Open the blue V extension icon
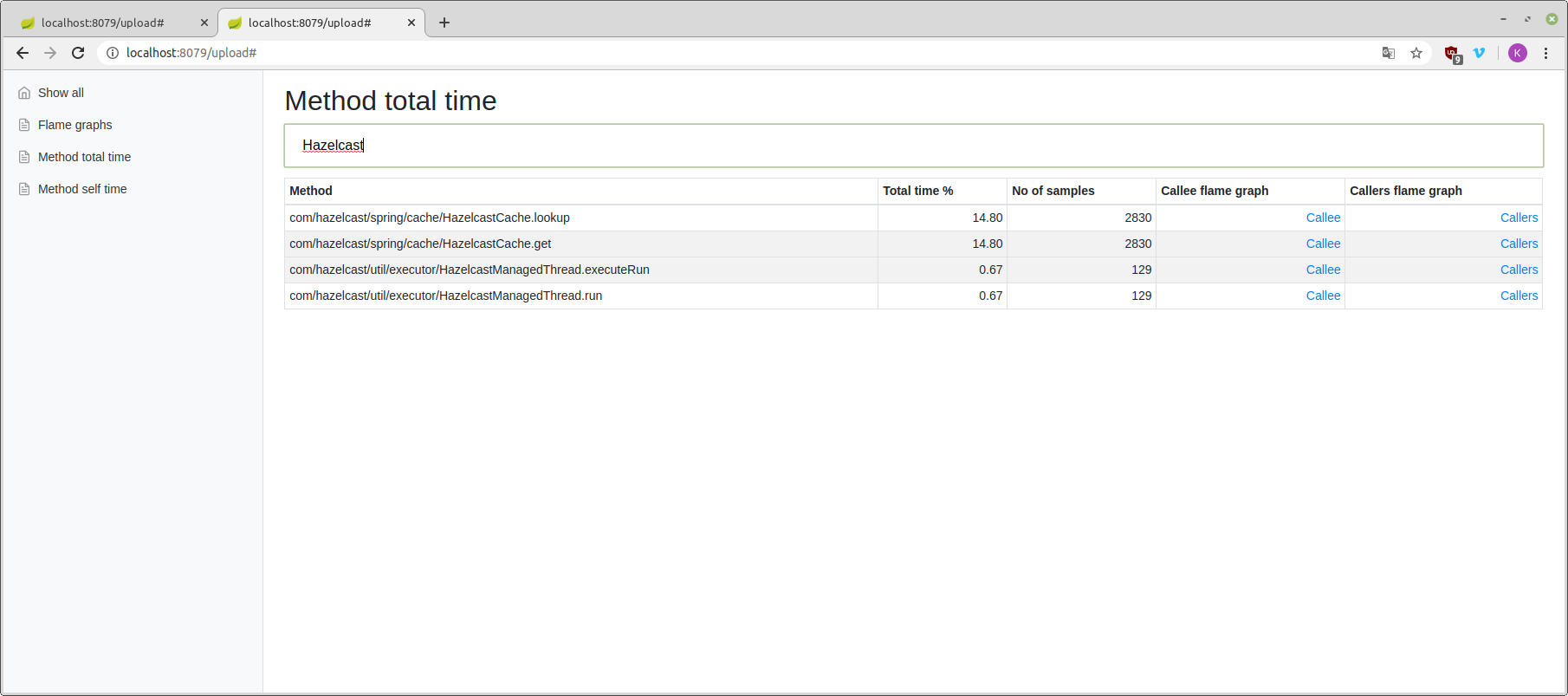 click(x=1480, y=53)
